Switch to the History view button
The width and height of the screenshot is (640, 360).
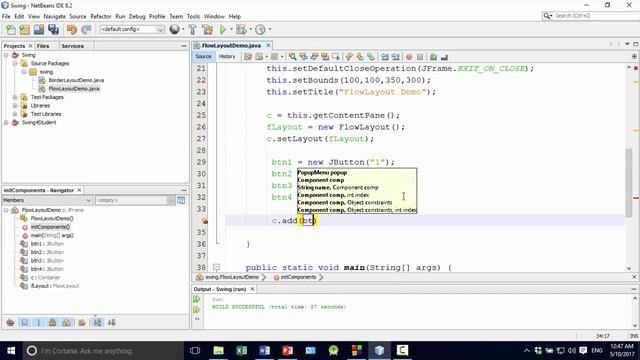point(227,57)
